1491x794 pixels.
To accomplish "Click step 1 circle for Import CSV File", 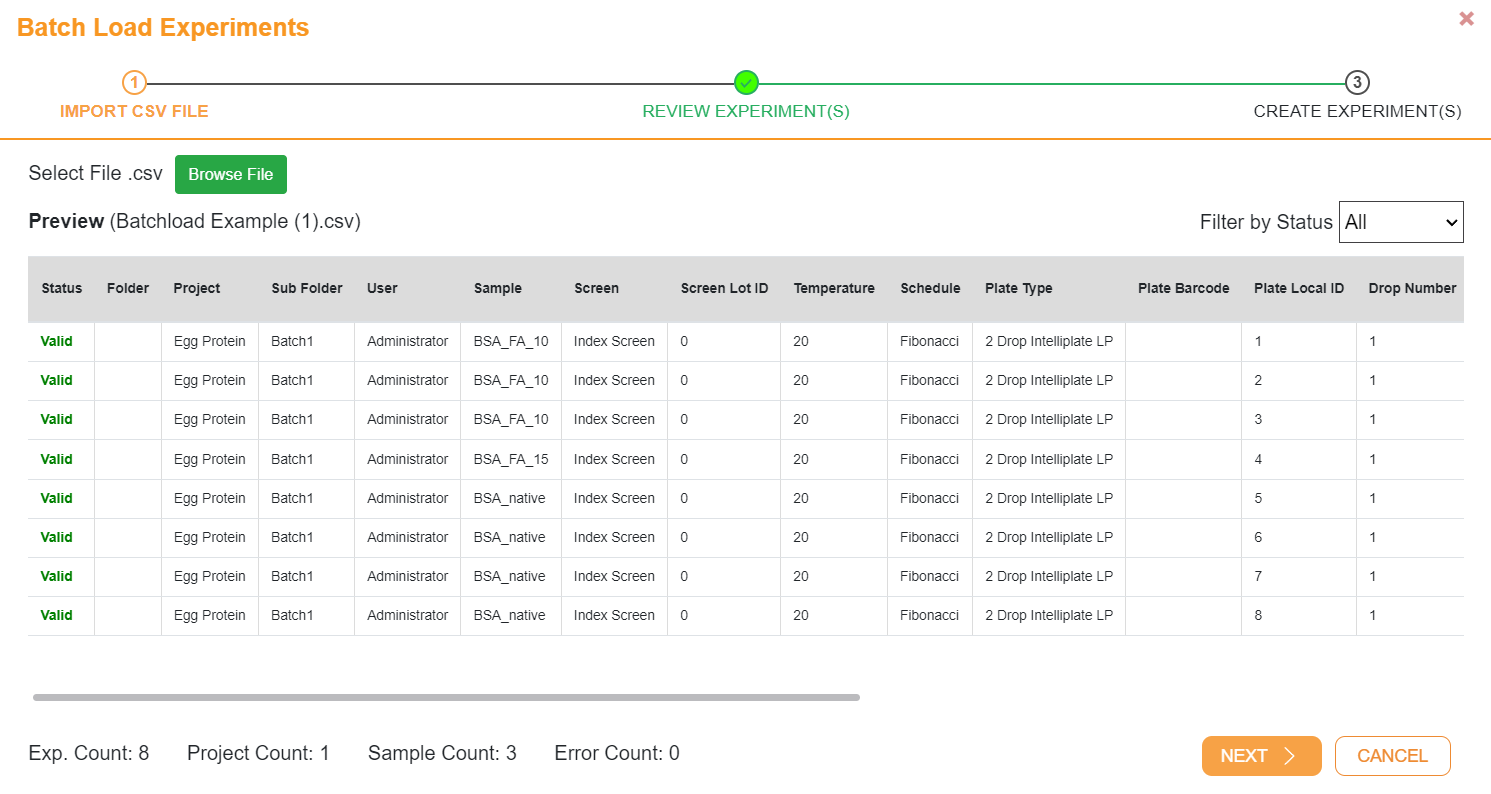I will tap(134, 83).
